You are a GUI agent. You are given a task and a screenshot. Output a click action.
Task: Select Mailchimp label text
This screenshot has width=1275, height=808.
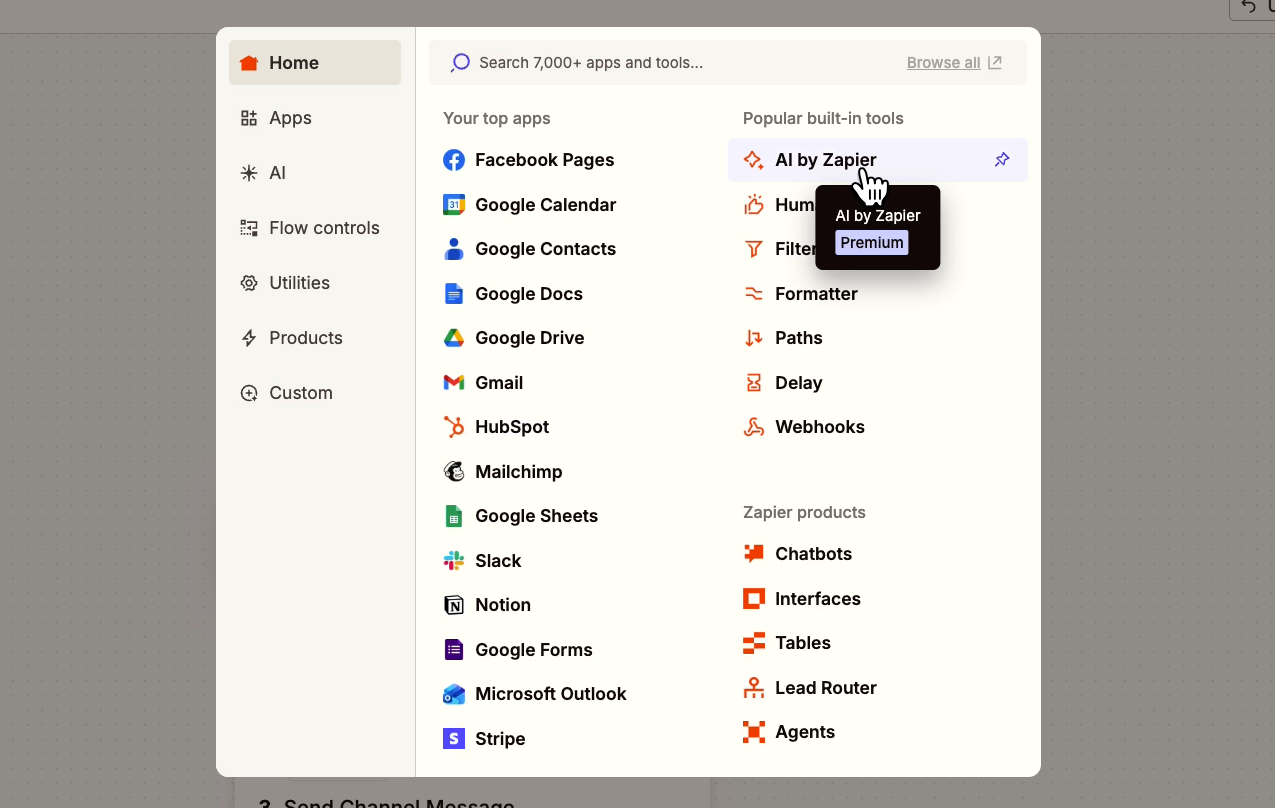[519, 472]
